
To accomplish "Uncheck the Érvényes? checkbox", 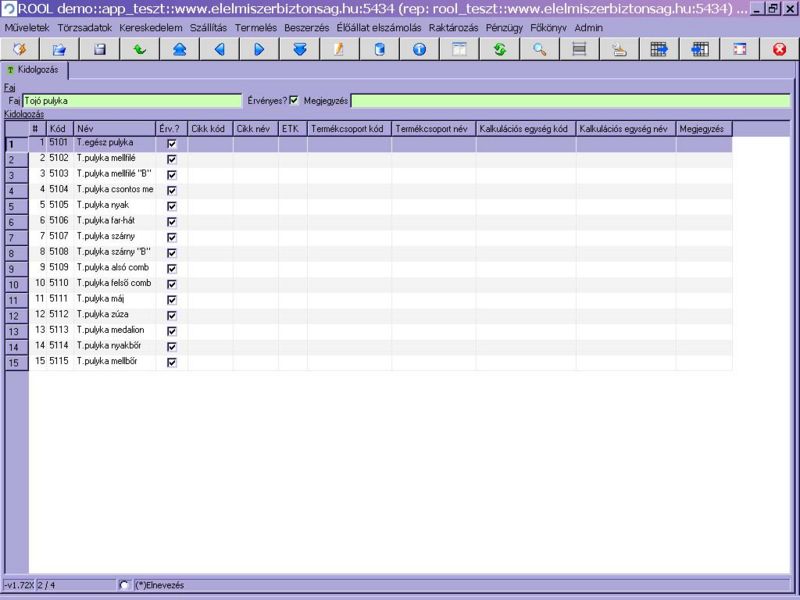I will pos(294,100).
